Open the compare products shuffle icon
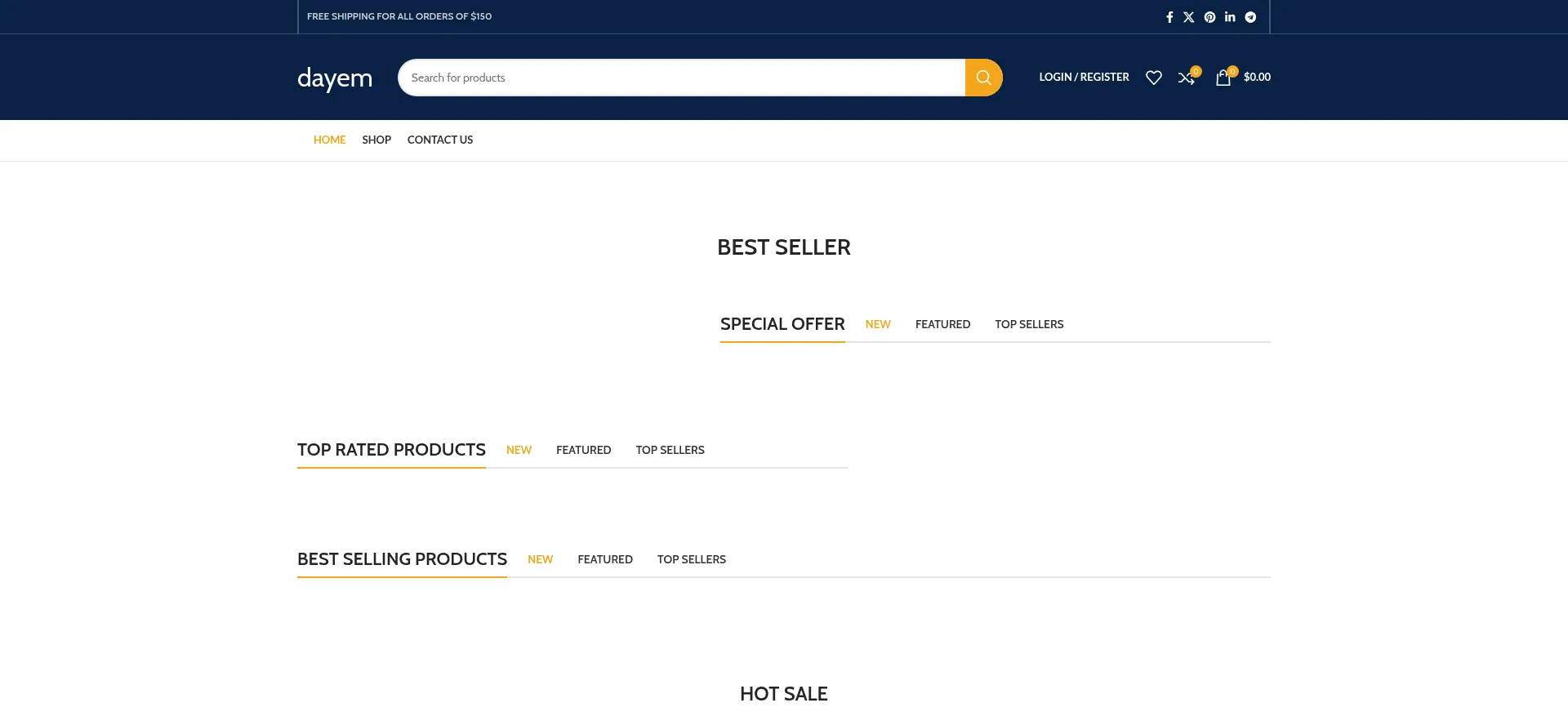Viewport: 1568px width, 725px height. [x=1186, y=78]
